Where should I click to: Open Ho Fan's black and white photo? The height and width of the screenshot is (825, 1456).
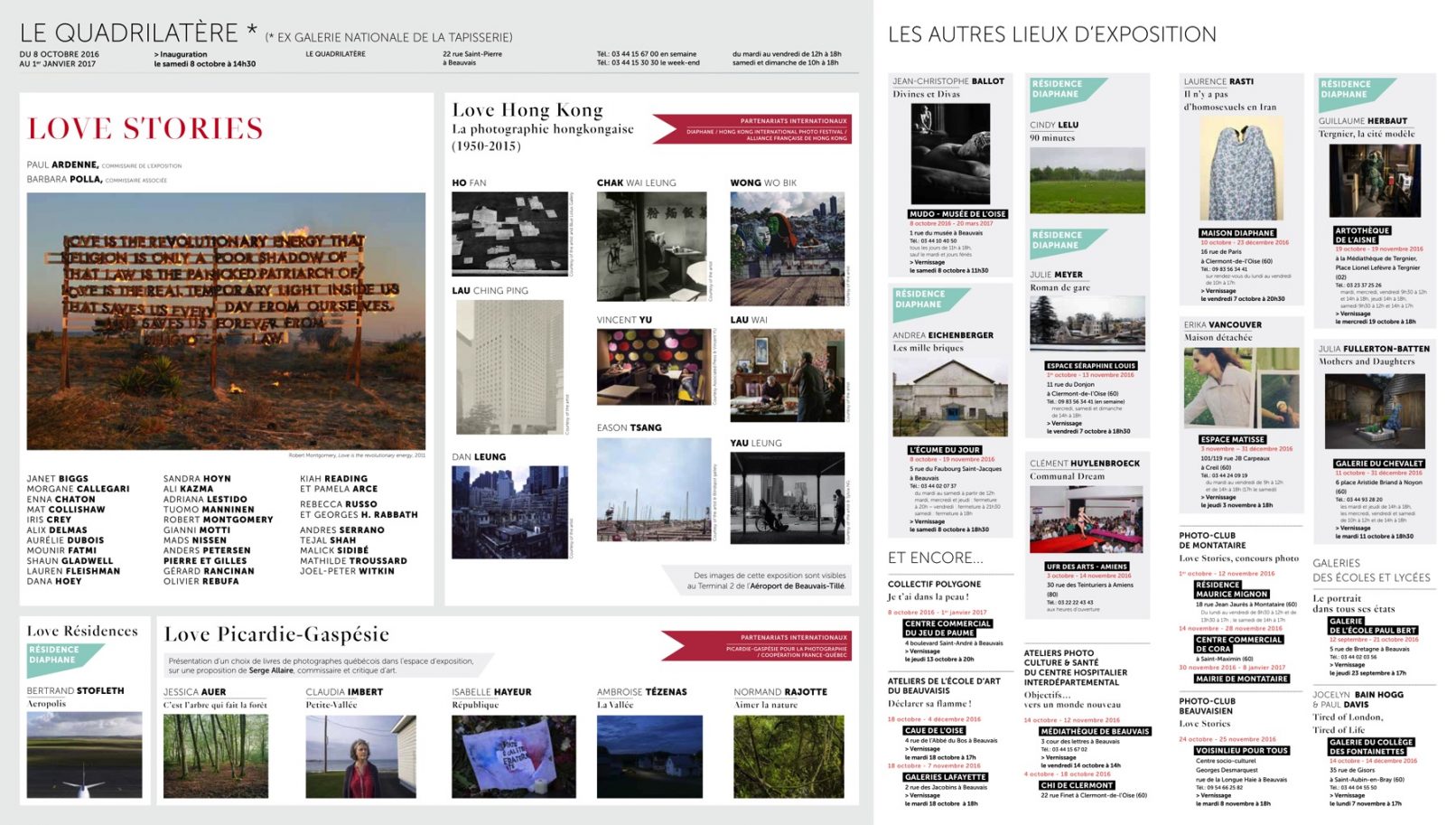[509, 234]
